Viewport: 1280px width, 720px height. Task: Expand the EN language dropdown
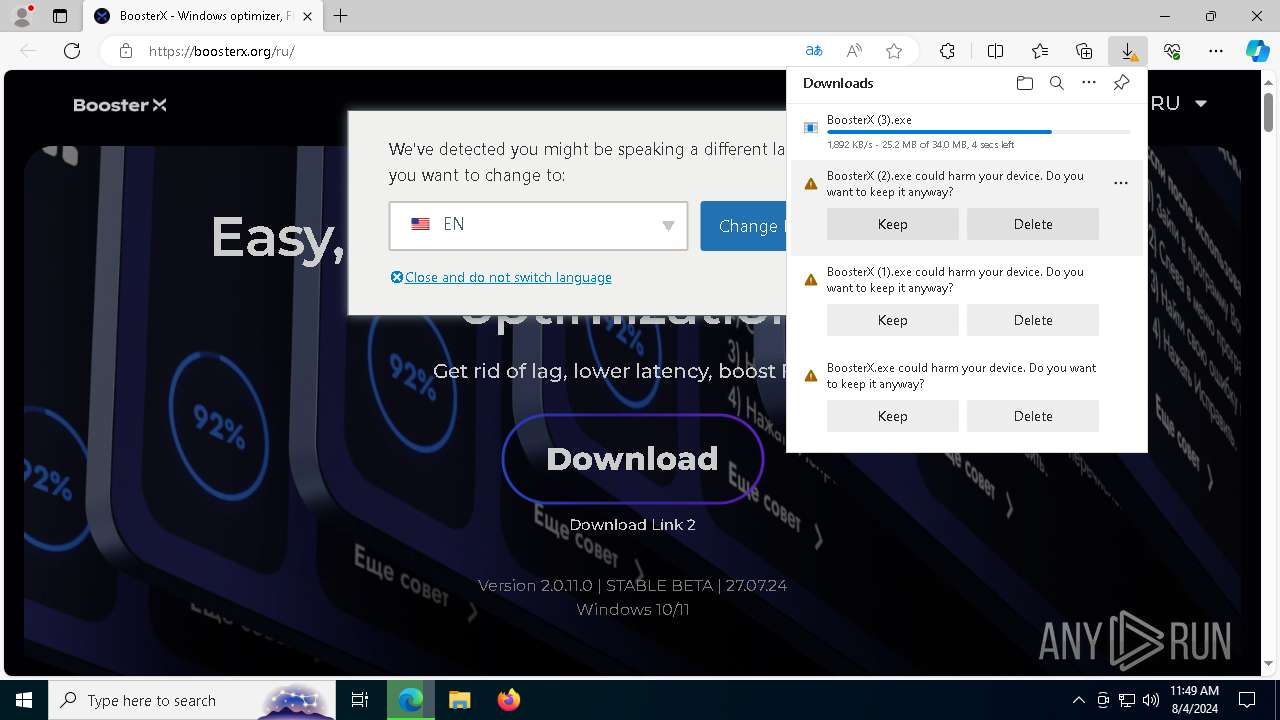538,225
